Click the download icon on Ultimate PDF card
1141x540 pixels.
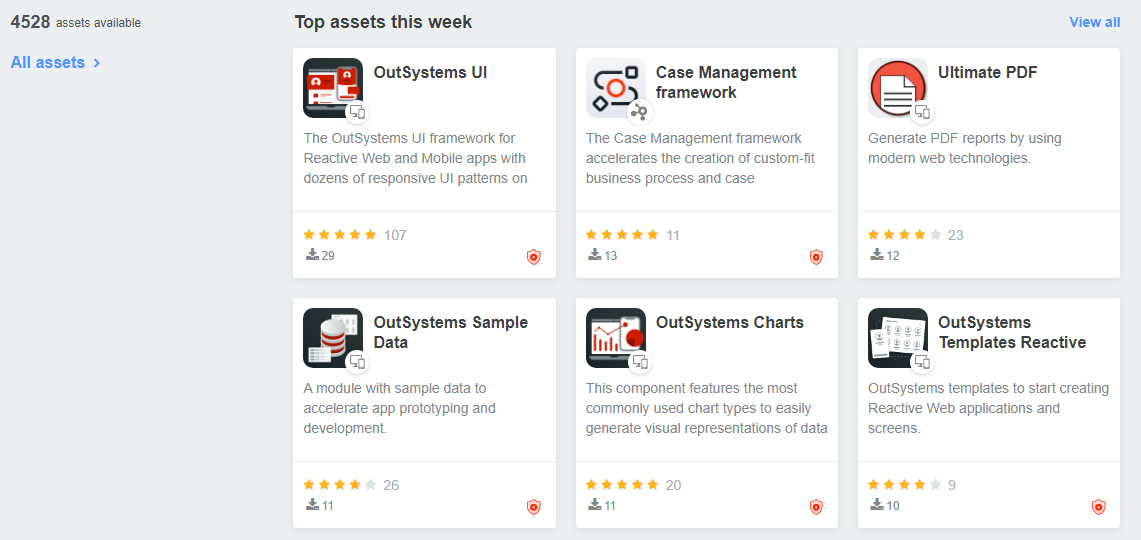(x=877, y=255)
